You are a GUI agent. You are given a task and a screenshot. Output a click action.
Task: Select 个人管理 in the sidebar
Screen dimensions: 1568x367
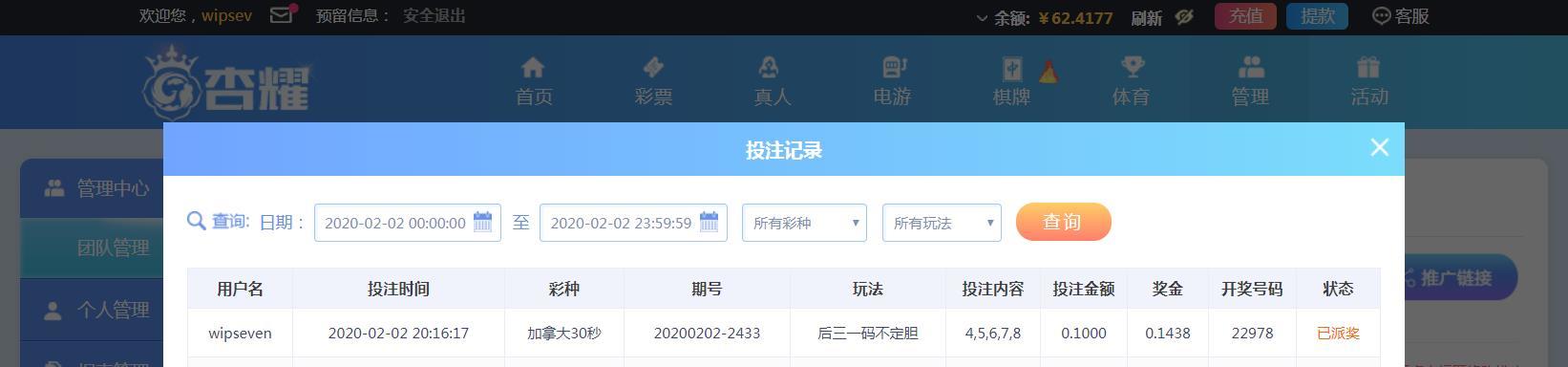[92, 310]
